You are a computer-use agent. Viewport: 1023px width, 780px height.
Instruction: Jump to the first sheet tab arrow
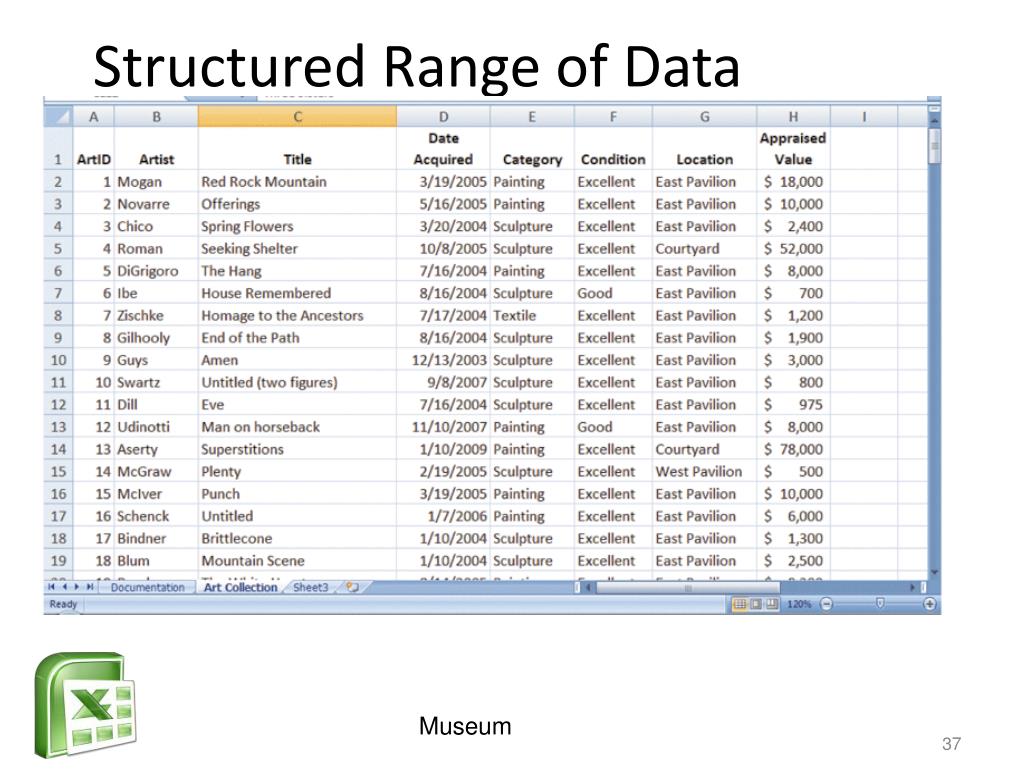click(52, 587)
